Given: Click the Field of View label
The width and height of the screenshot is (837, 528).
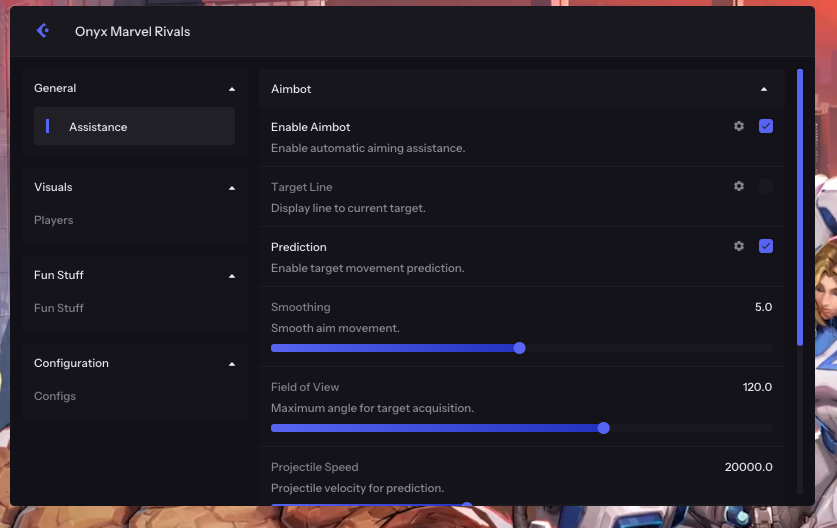Looking at the screenshot, I should pos(305,387).
